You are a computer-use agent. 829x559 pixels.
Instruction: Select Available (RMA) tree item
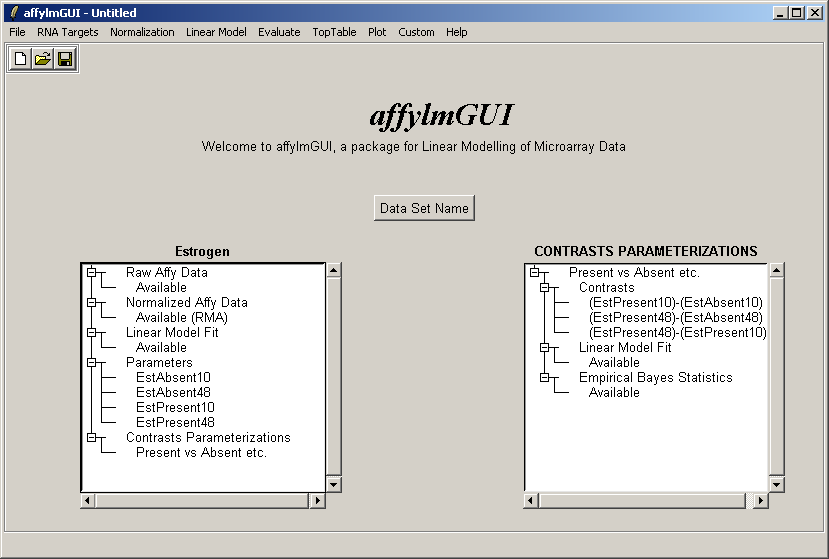[181, 317]
